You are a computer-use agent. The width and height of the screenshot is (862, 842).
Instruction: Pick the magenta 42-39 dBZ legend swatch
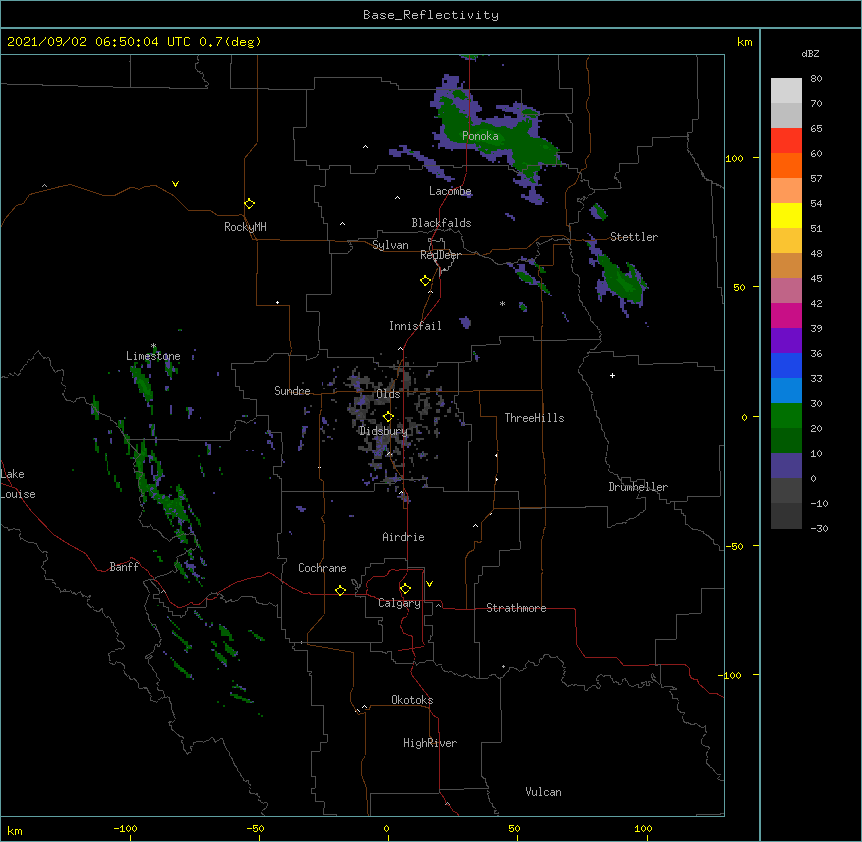pyautogui.click(x=786, y=315)
